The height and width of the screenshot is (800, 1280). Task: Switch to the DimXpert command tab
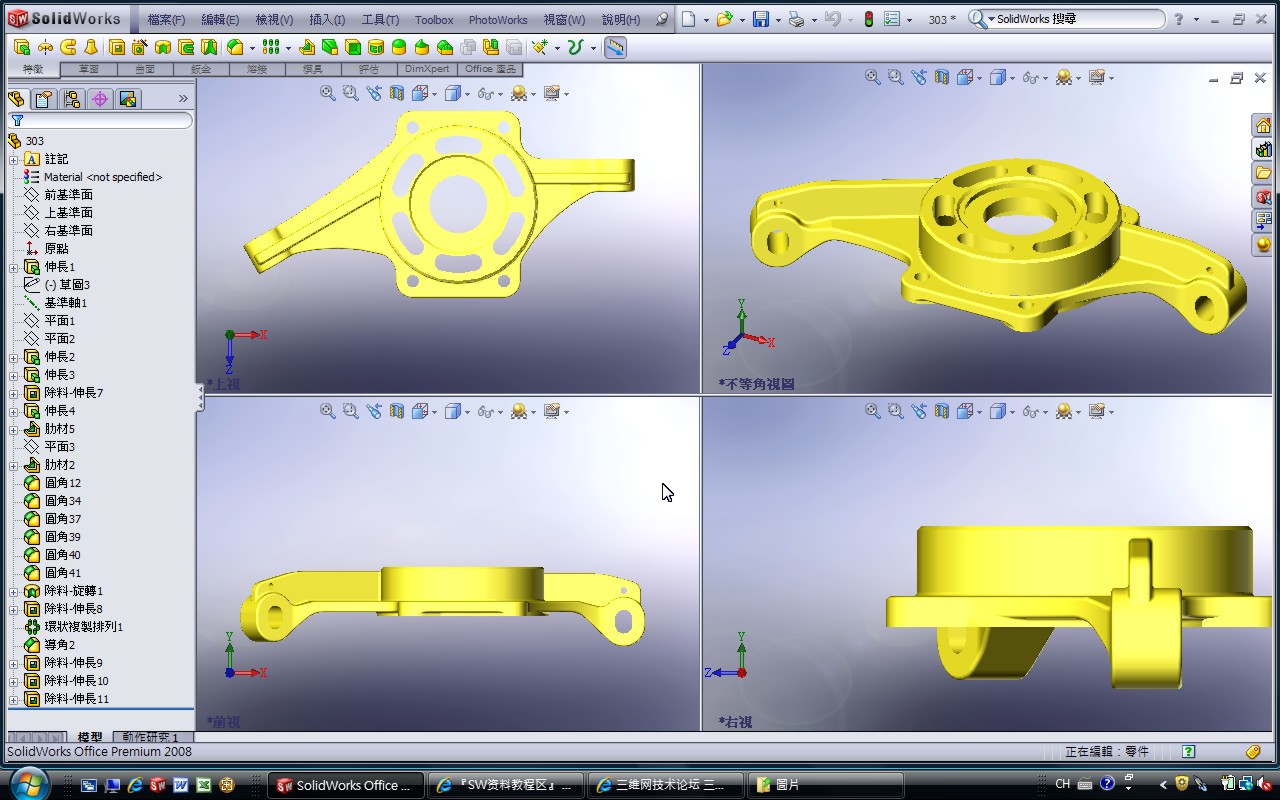(428, 69)
